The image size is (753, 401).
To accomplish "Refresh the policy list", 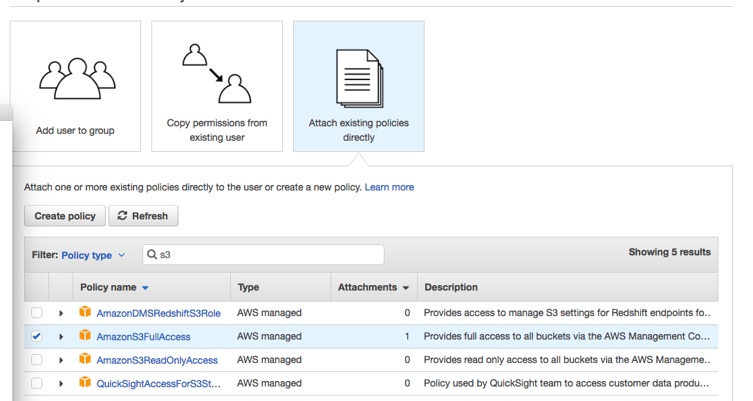I will (143, 216).
